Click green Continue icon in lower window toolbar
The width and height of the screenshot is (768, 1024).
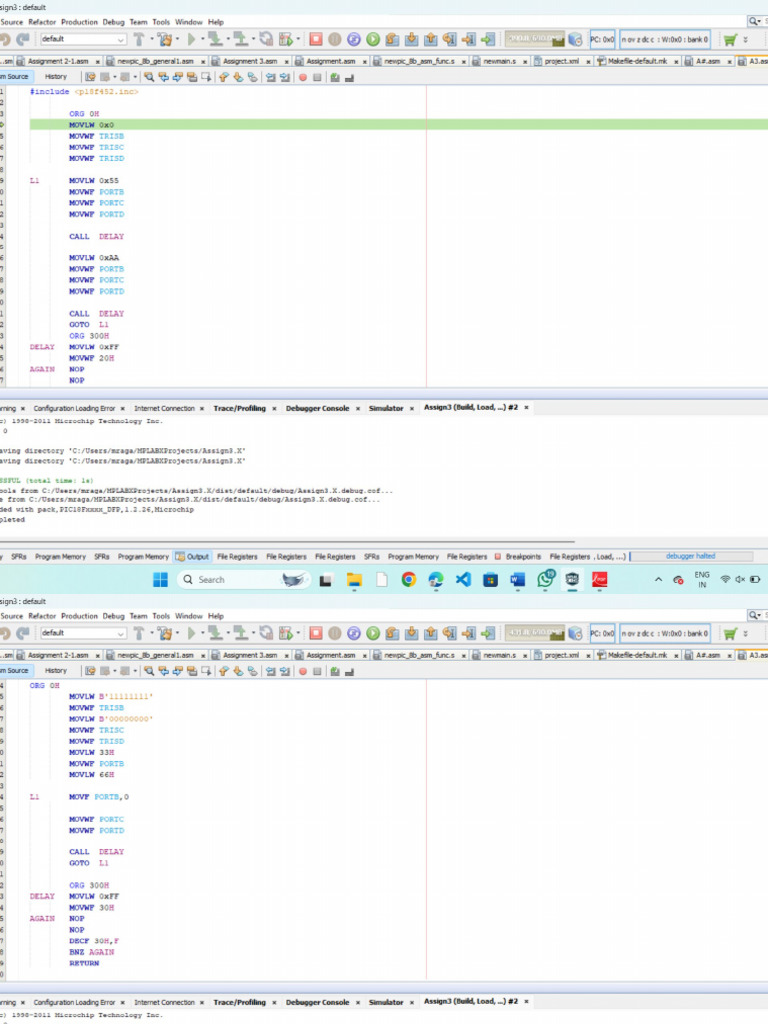(373, 633)
